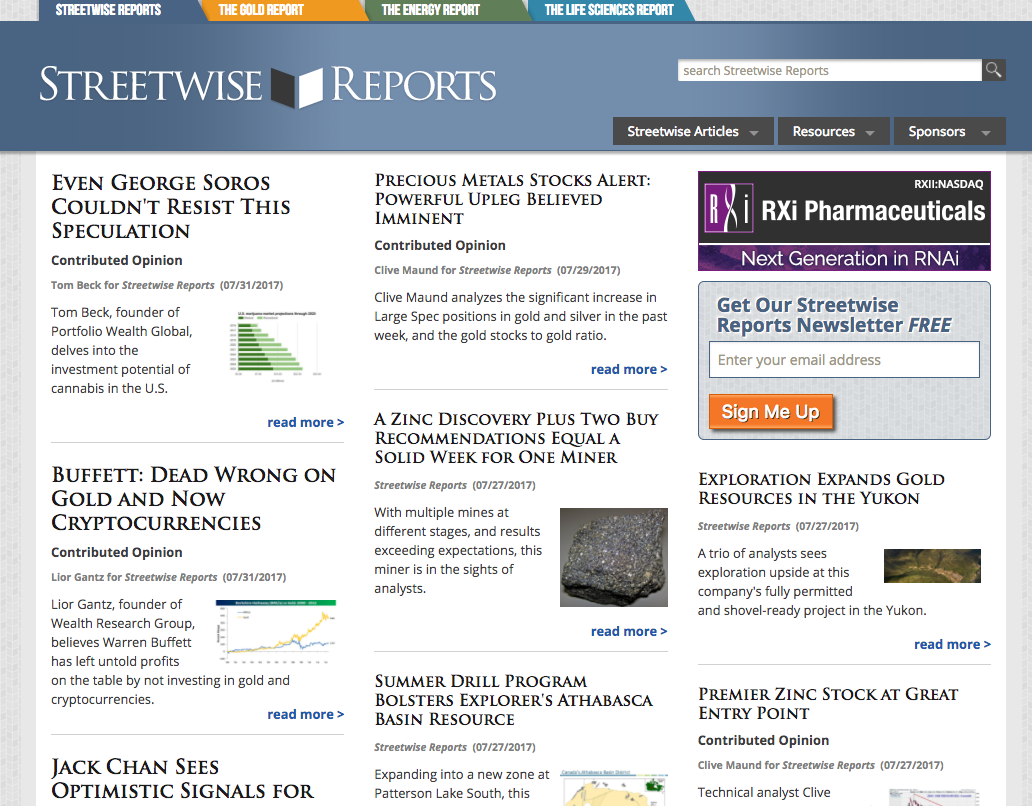Read more on the Zinc Discovery article
Screen dimensions: 1032x806
click(629, 632)
